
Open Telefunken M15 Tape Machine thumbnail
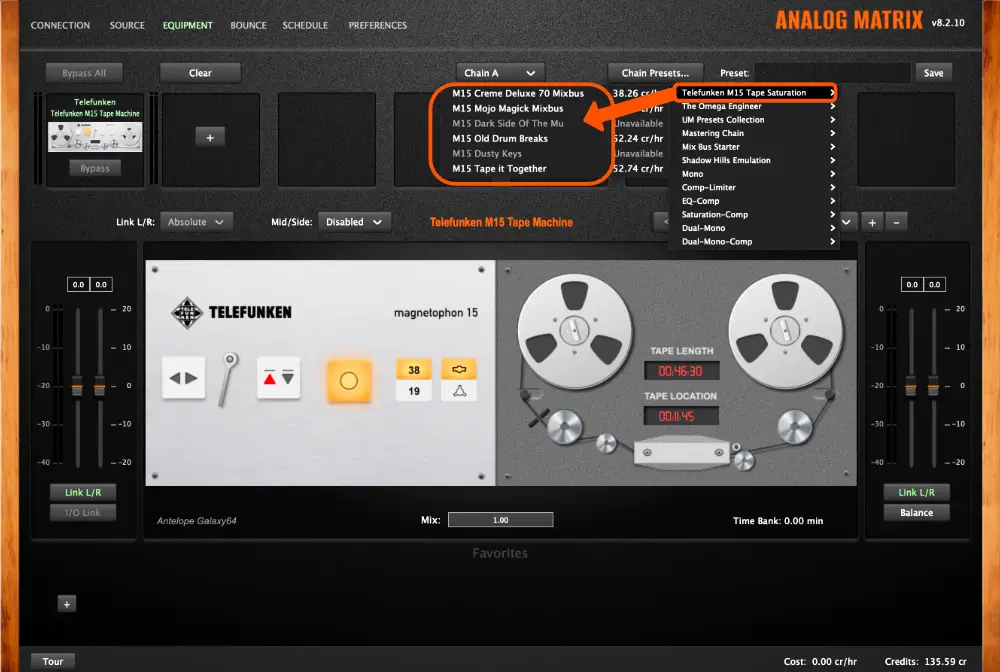click(x=95, y=136)
